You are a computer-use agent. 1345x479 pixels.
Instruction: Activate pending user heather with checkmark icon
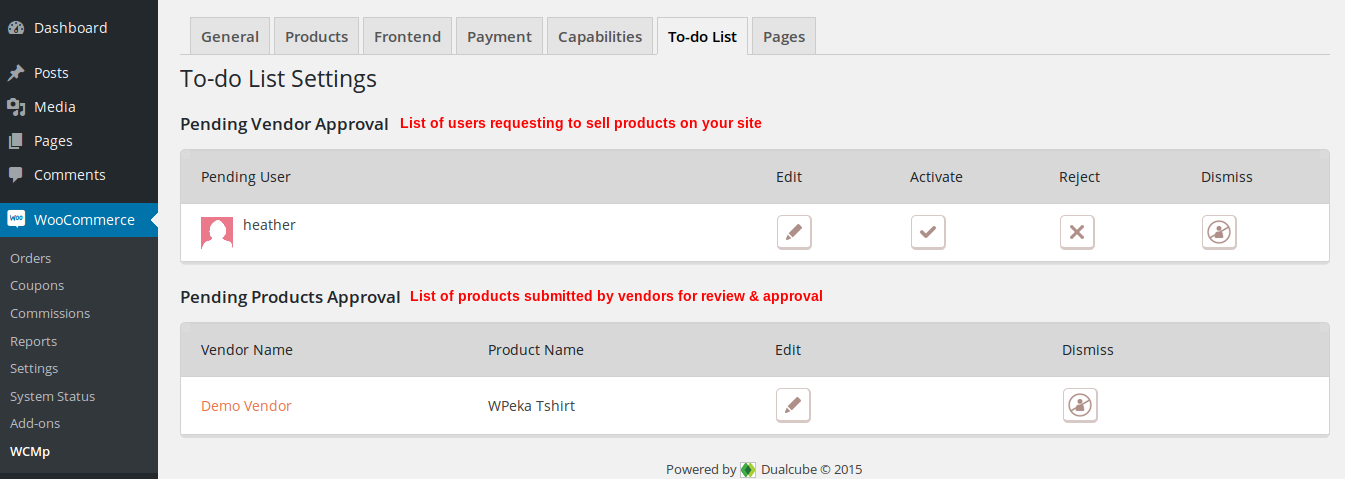point(928,232)
